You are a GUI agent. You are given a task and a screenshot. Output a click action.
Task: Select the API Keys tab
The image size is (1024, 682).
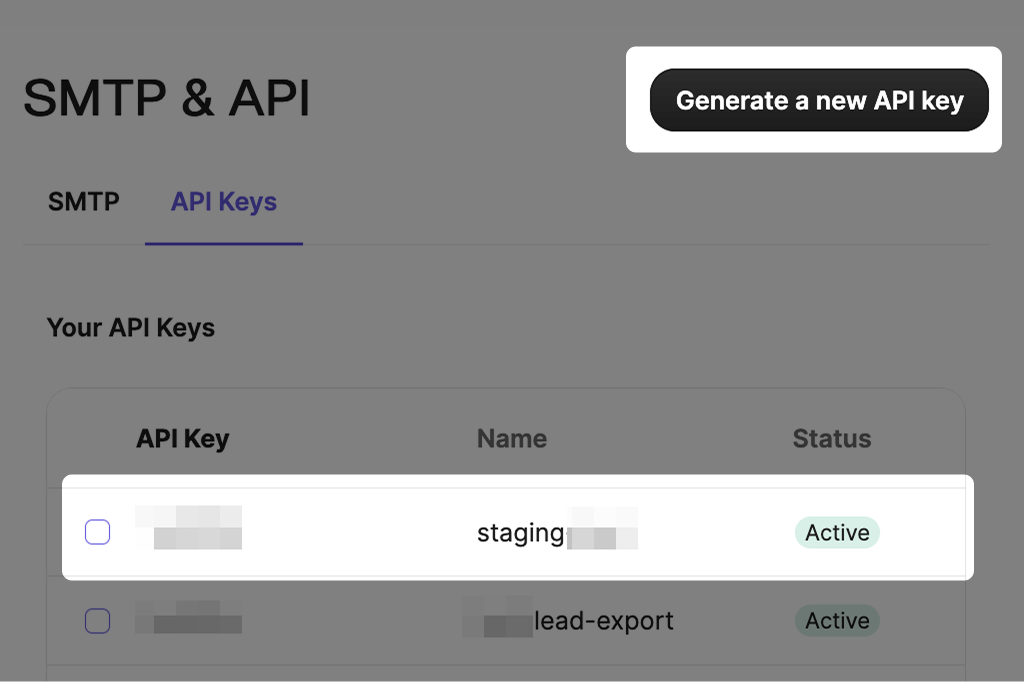point(224,202)
